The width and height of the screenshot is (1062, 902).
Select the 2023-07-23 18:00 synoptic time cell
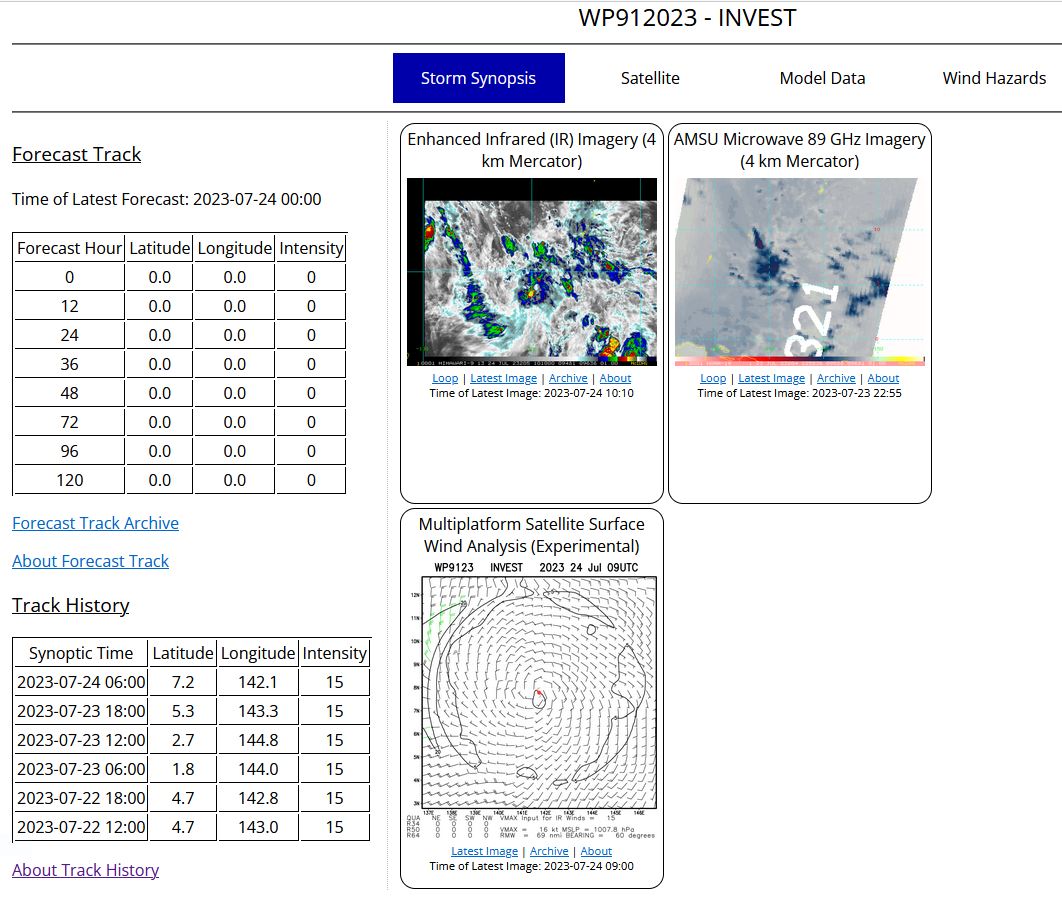pyautogui.click(x=81, y=711)
